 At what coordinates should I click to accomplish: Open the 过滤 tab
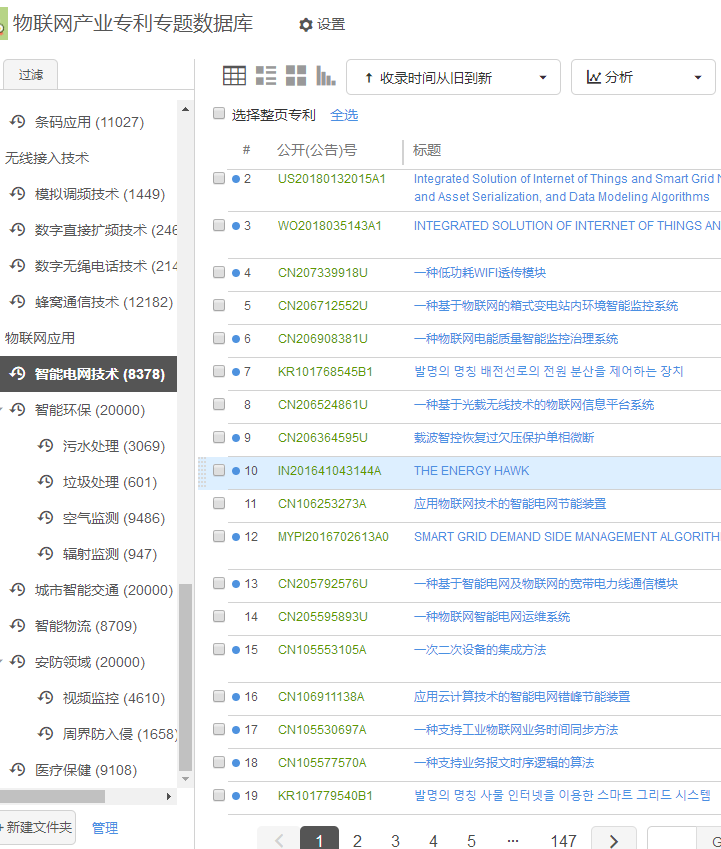coord(31,74)
